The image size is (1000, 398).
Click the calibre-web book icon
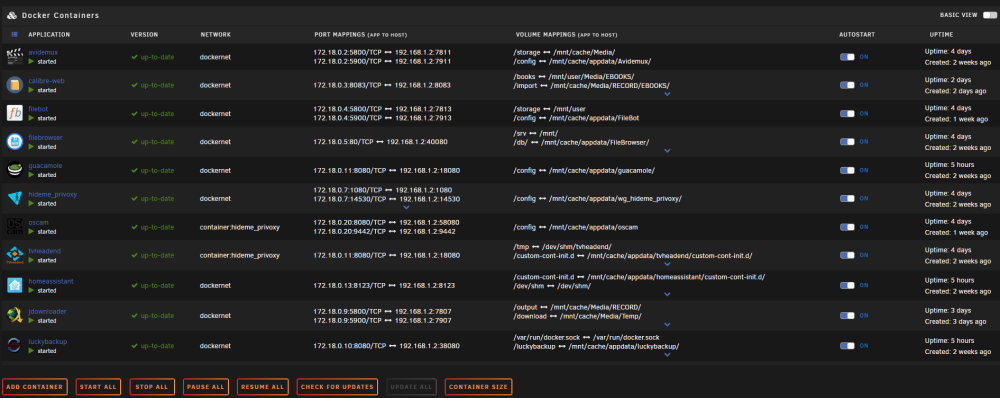point(14,85)
